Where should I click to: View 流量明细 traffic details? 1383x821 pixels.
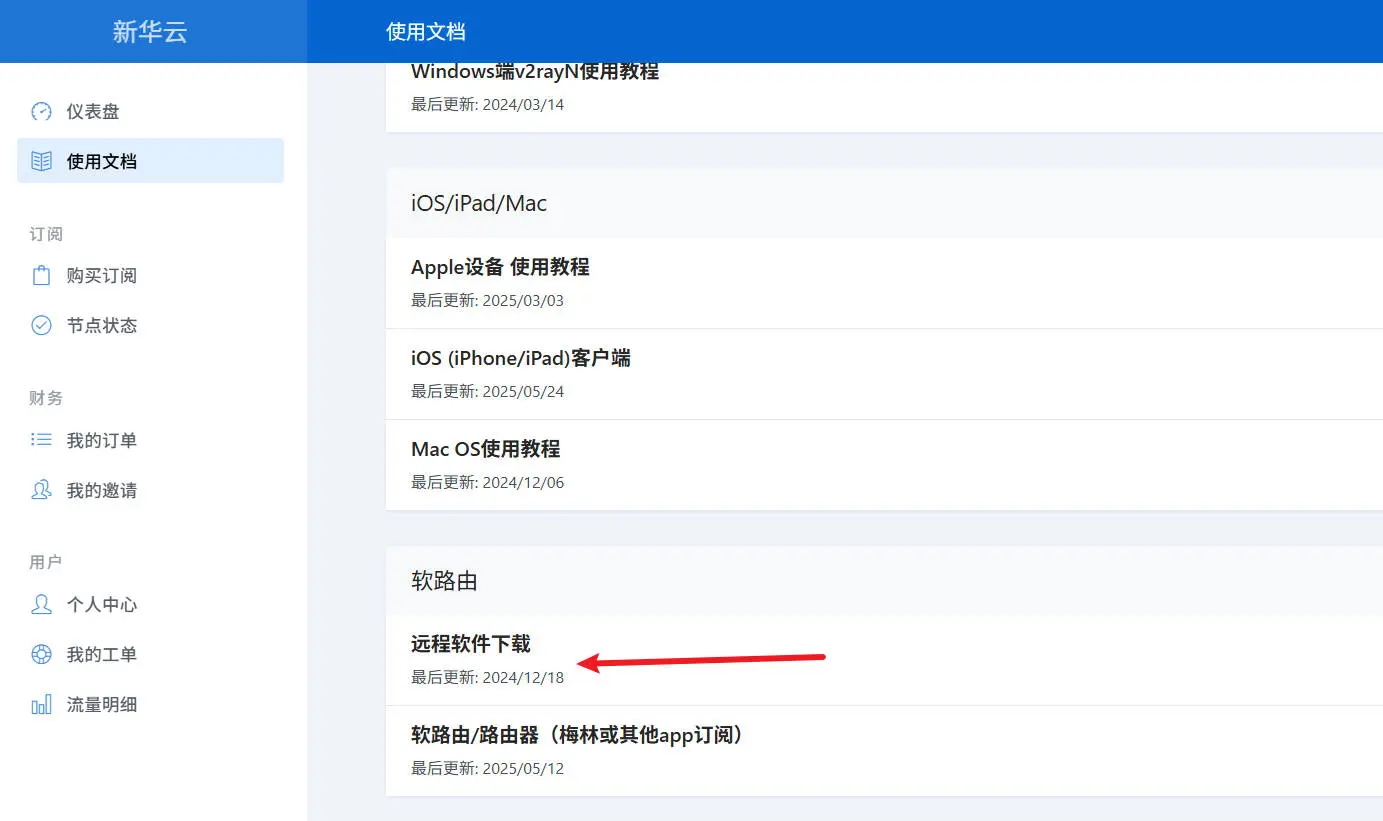150,704
